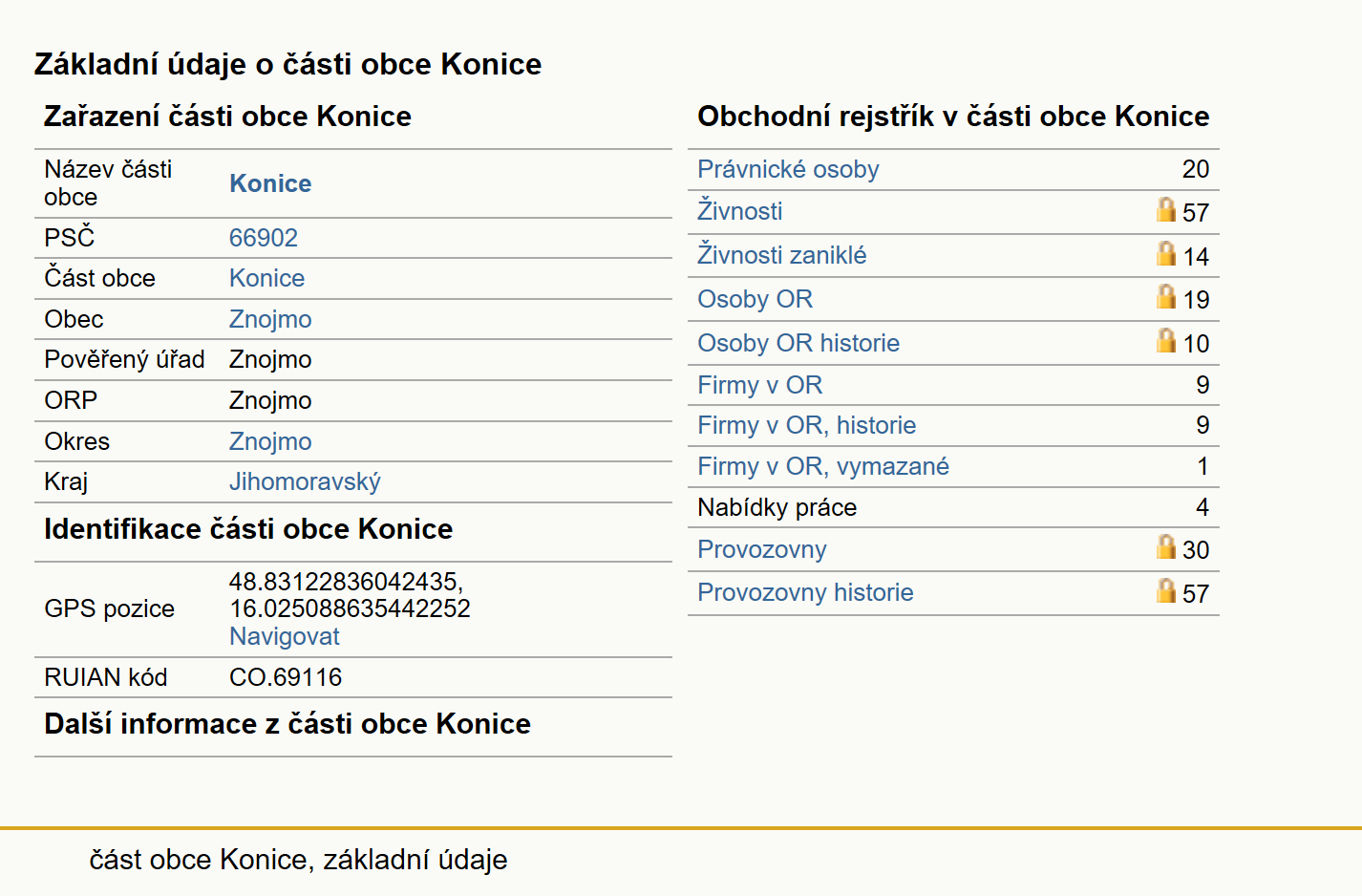Viewport: 1362px width, 896px height.
Task: Open the Právnické osoby link
Action: pos(788,169)
